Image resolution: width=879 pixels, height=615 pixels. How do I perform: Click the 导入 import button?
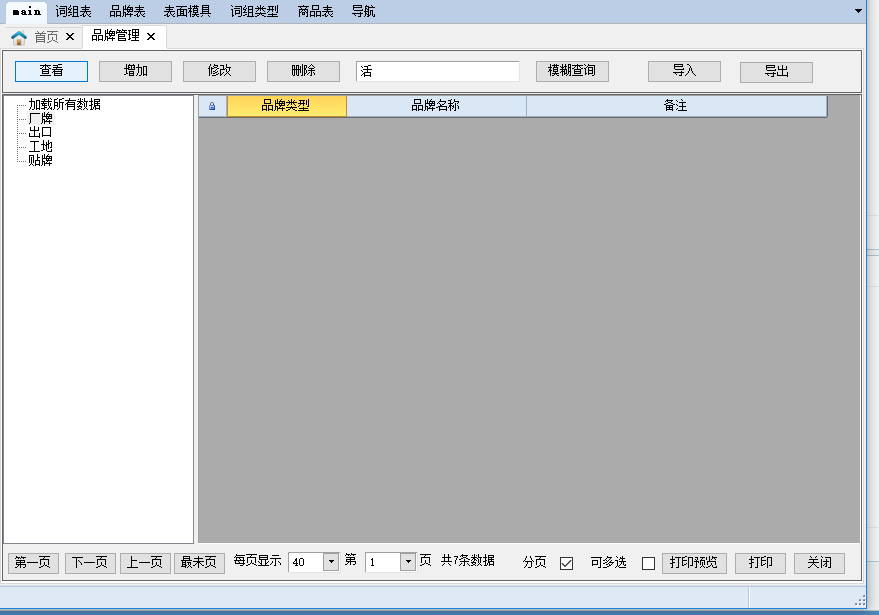tap(684, 71)
